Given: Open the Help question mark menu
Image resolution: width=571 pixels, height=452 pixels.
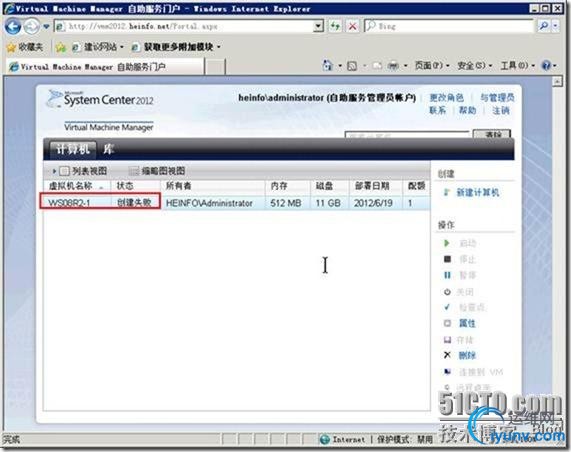Looking at the screenshot, I should [549, 66].
